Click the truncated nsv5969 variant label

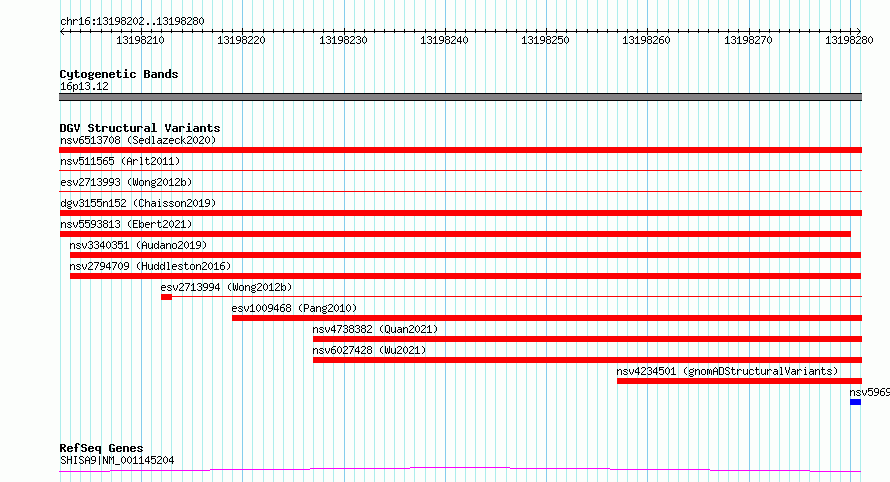tap(870, 392)
